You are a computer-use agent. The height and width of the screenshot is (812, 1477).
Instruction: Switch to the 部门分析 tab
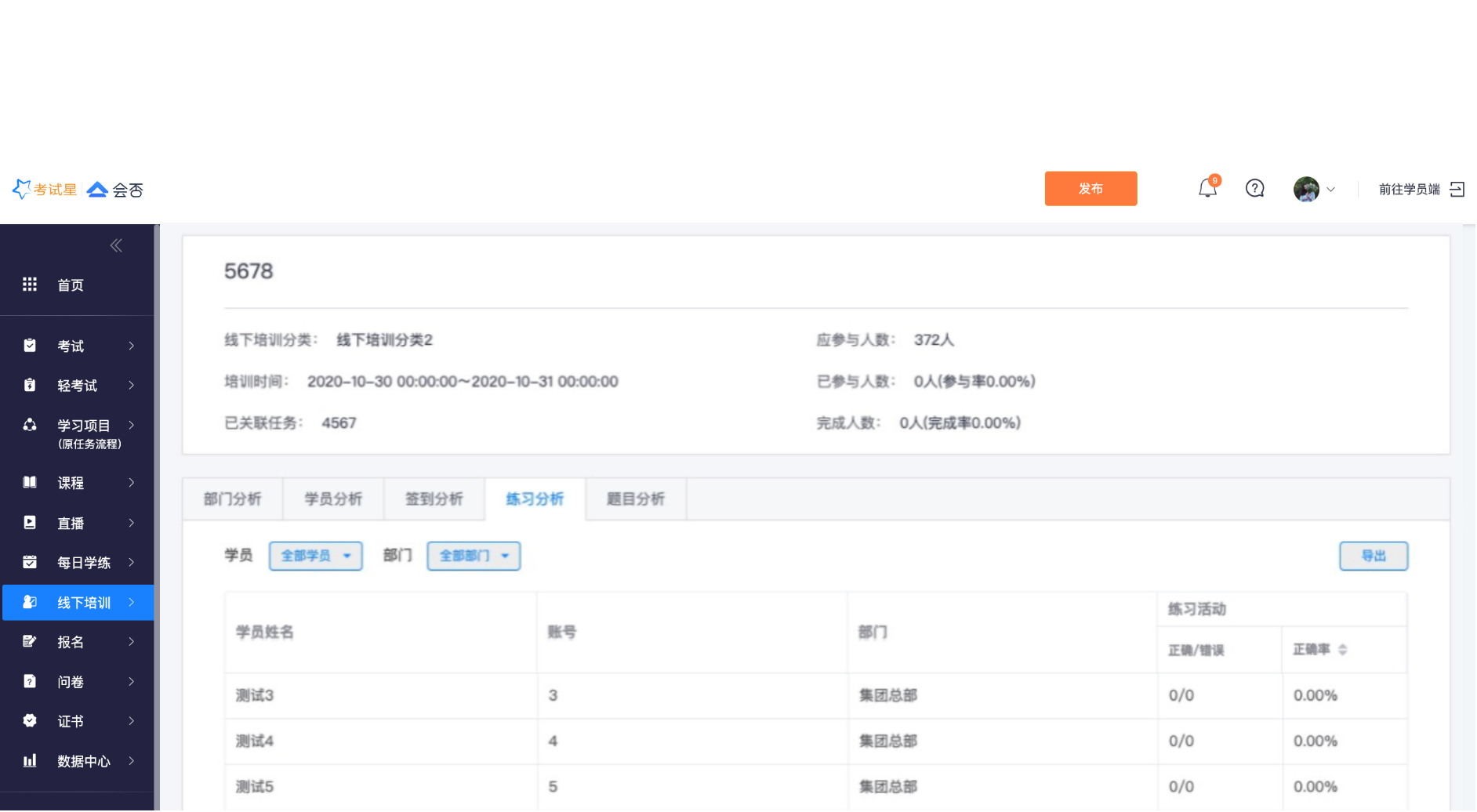pyautogui.click(x=232, y=499)
